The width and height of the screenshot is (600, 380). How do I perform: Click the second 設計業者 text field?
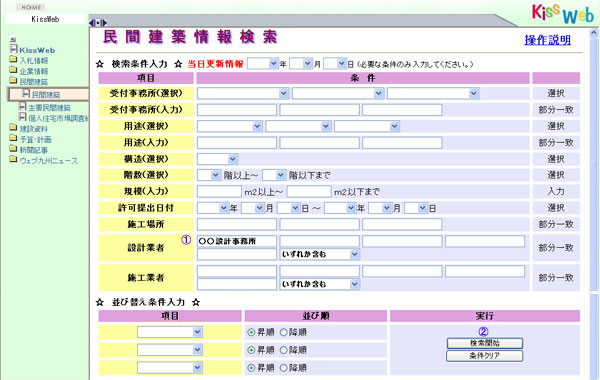pyautogui.click(x=320, y=241)
